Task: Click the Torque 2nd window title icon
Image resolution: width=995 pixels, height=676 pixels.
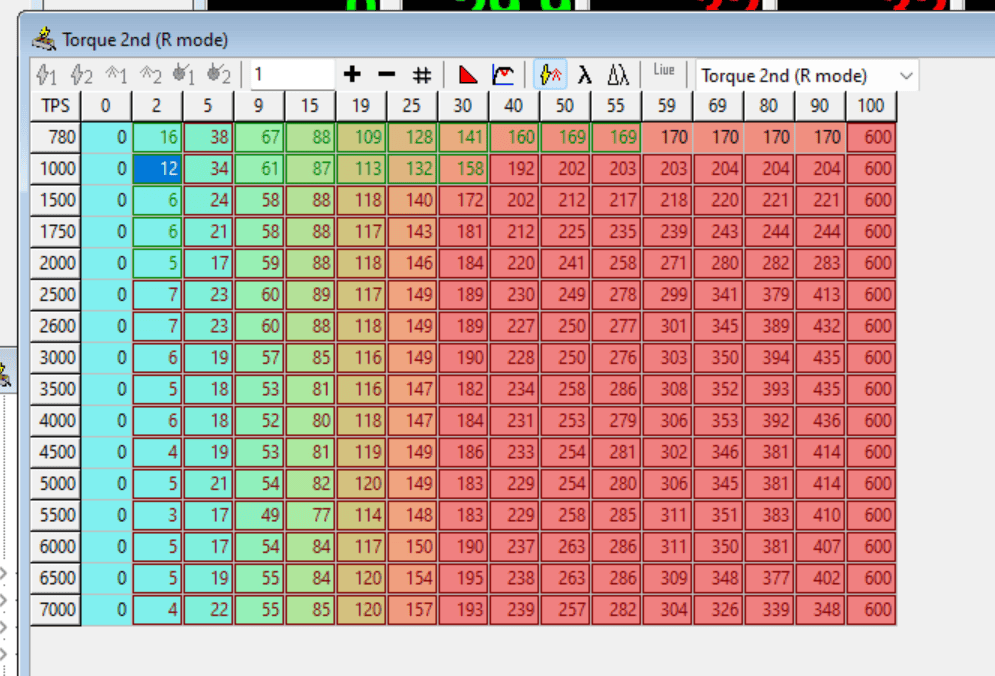Action: tap(44, 39)
